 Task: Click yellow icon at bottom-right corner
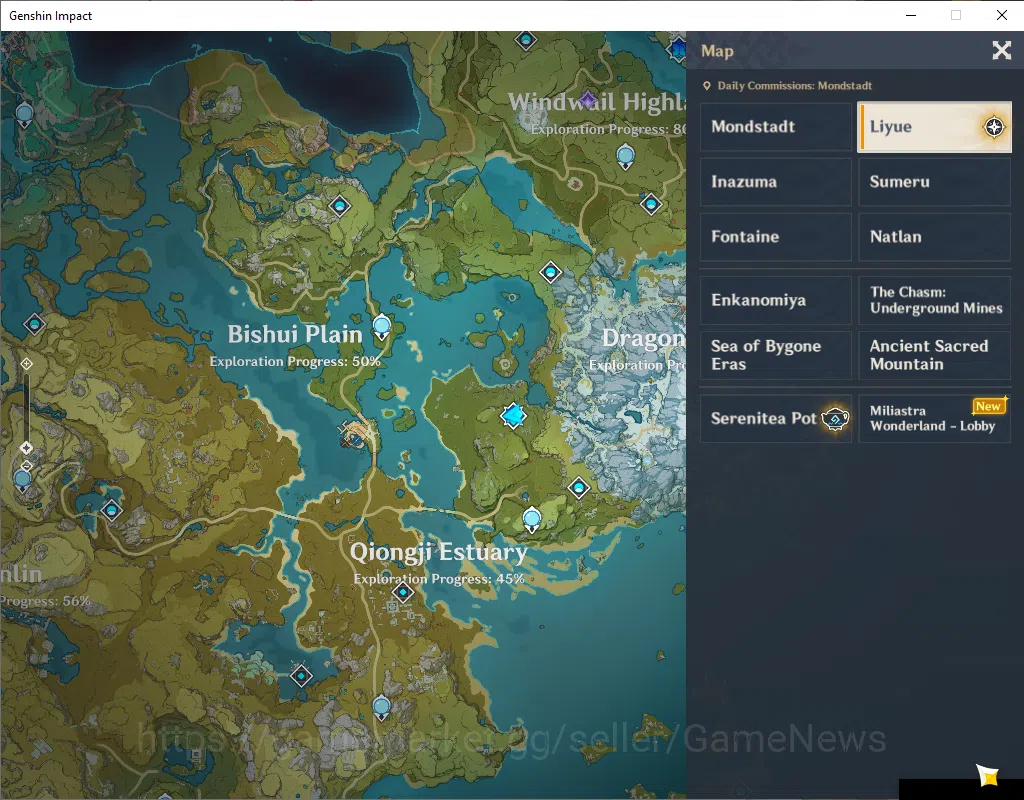point(988,775)
